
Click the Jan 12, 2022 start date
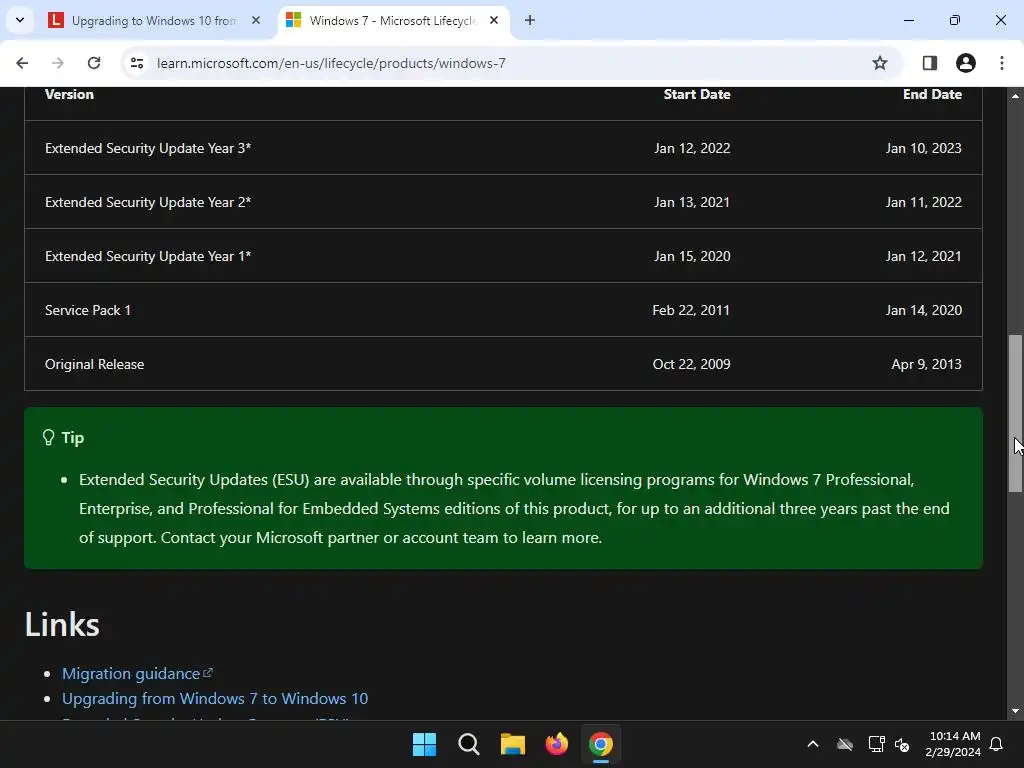(x=692, y=148)
